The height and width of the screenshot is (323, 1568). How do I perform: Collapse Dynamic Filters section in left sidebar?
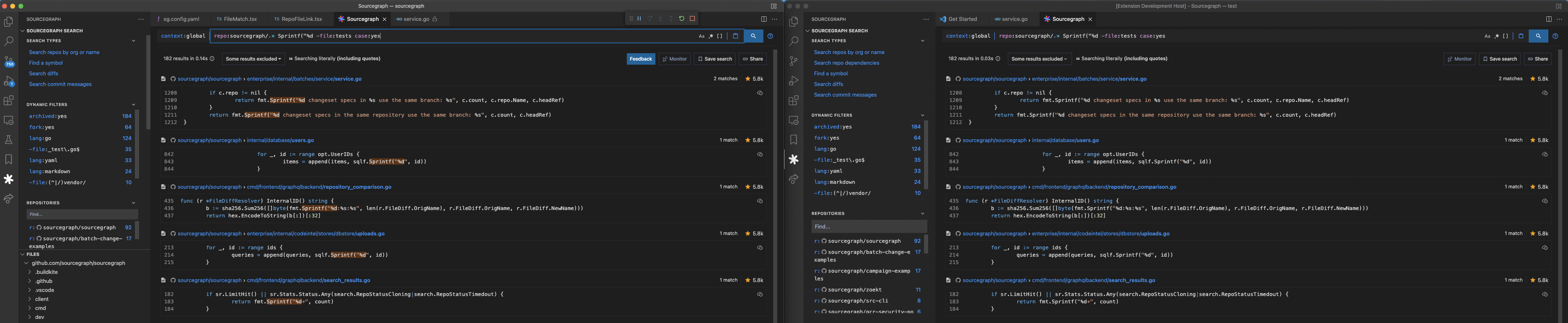pyautogui.click(x=133, y=105)
